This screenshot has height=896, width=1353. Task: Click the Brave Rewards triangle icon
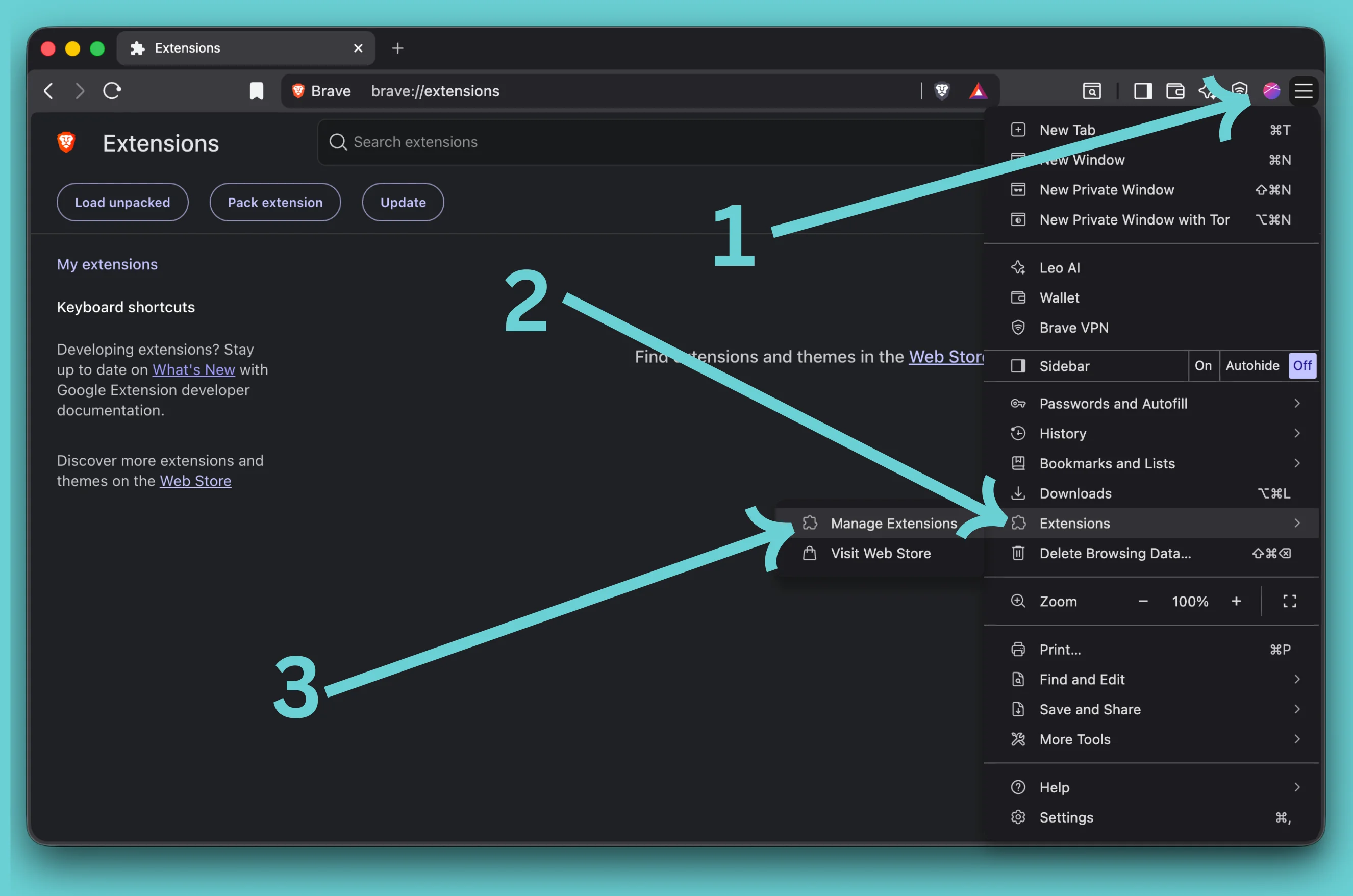pos(978,91)
